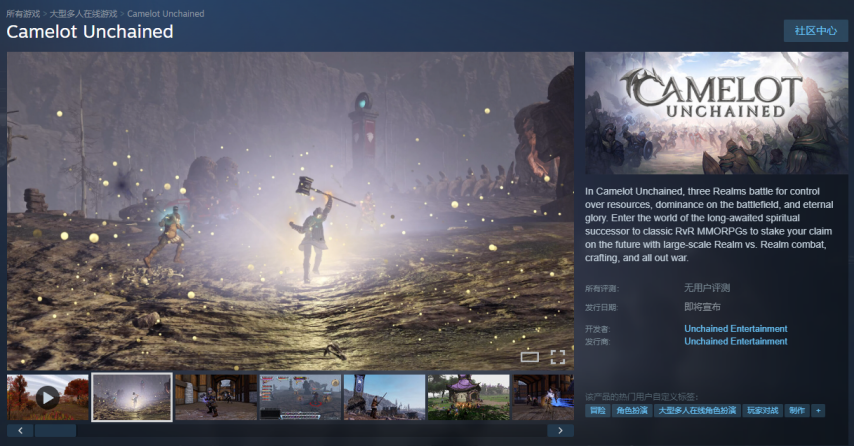Click the 大型多人在线角色扮演 tag
854x446 pixels.
pyautogui.click(x=697, y=411)
